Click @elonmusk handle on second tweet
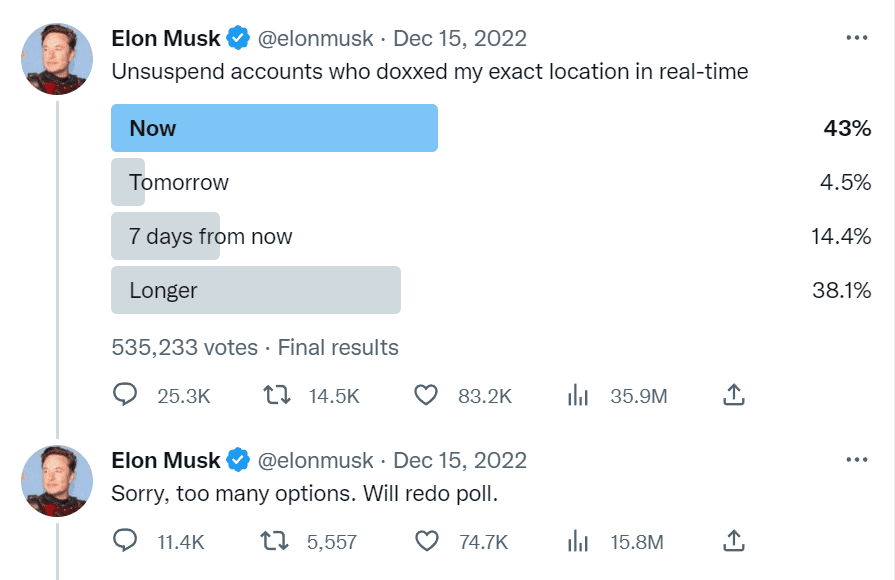 coord(315,461)
